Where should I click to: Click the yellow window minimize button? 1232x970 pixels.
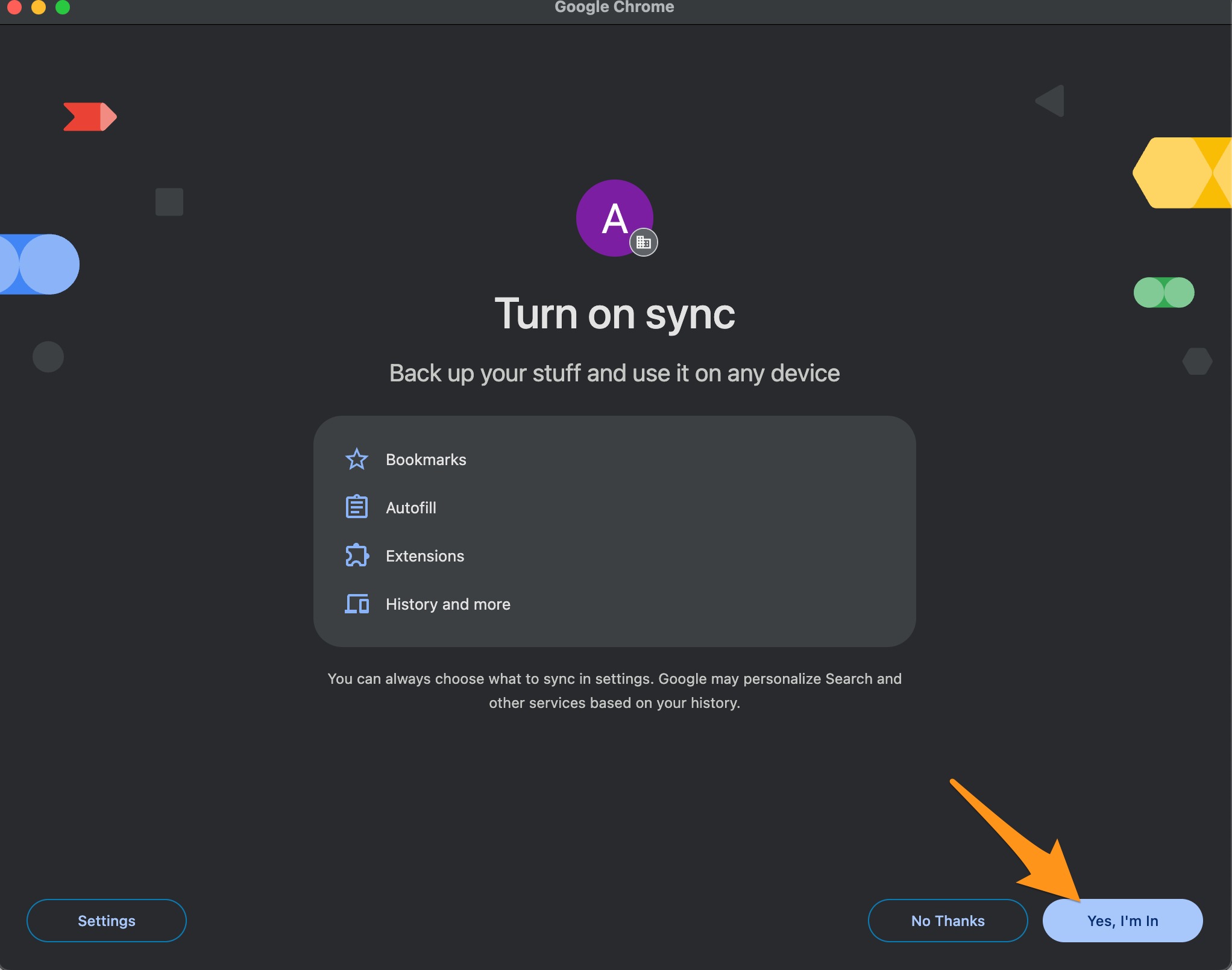coord(39,7)
